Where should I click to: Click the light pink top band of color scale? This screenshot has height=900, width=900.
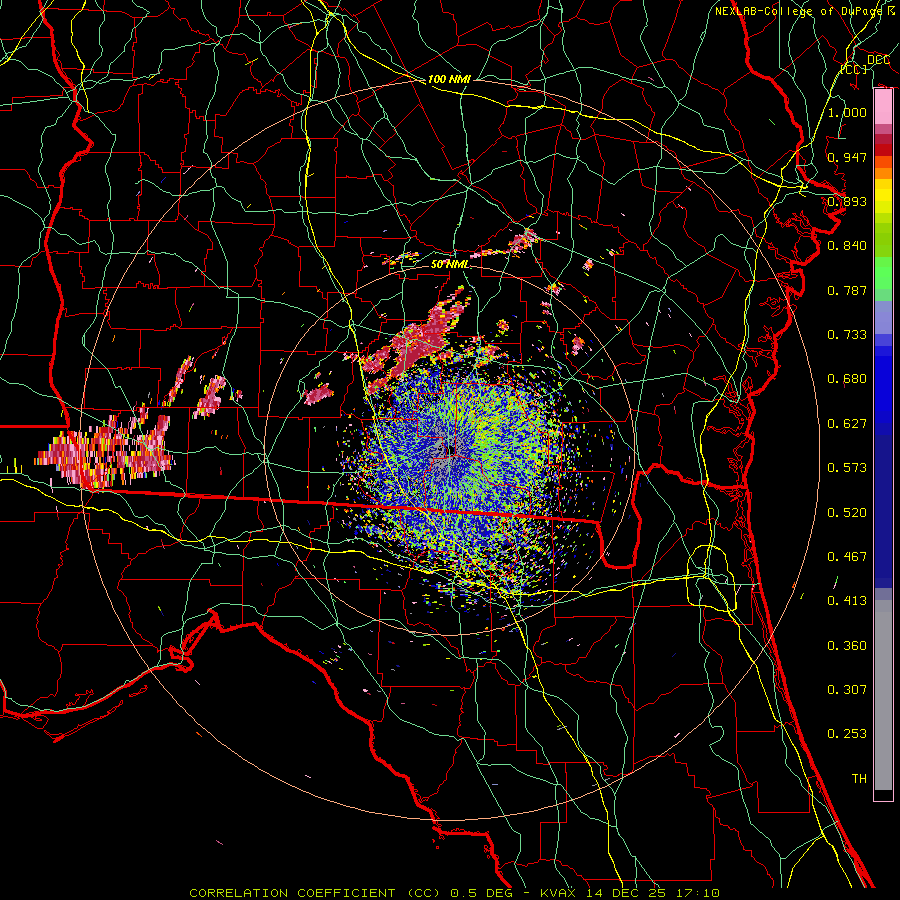click(883, 107)
